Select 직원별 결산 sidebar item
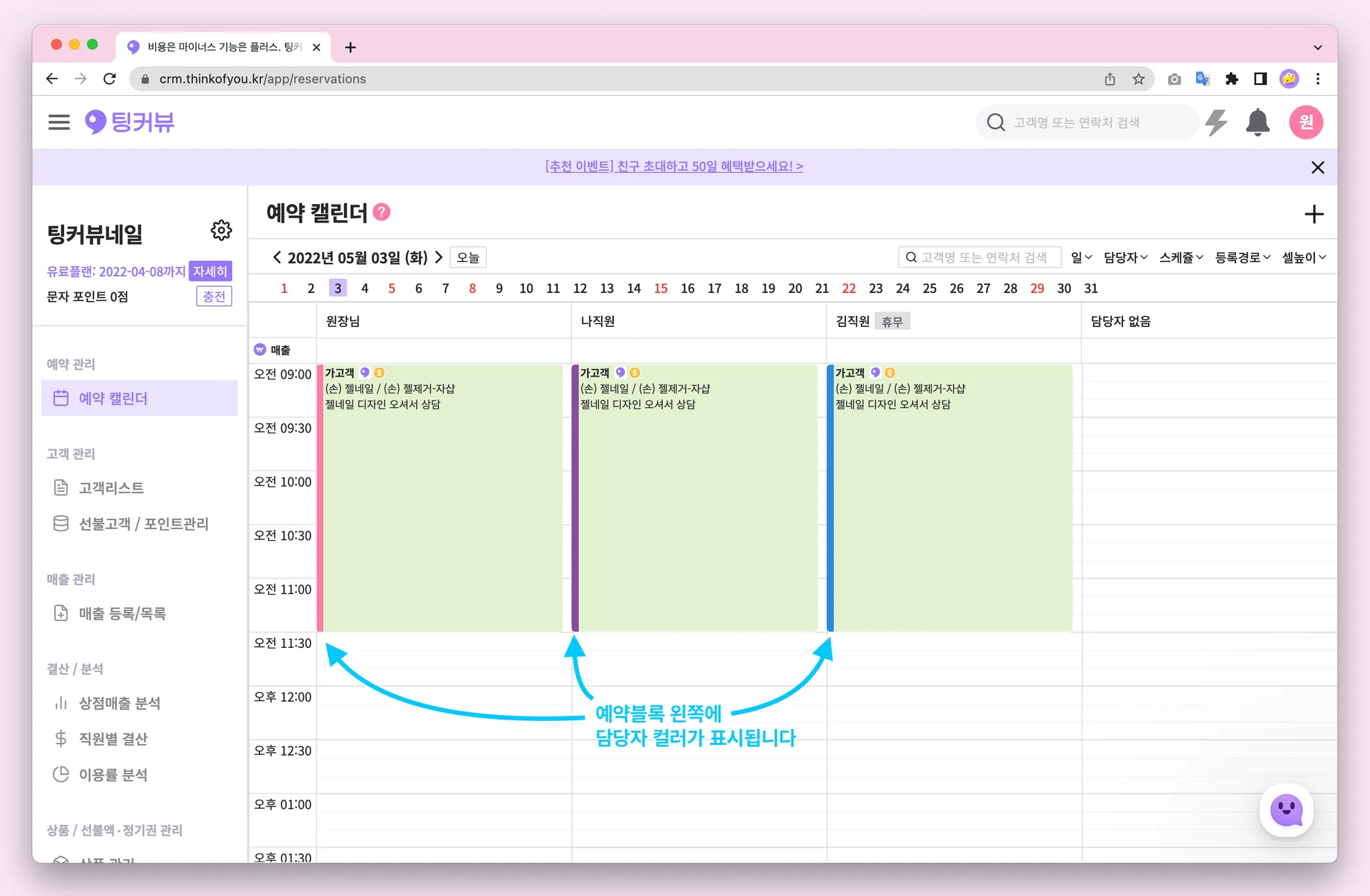Viewport: 1370px width, 896px height. [113, 739]
